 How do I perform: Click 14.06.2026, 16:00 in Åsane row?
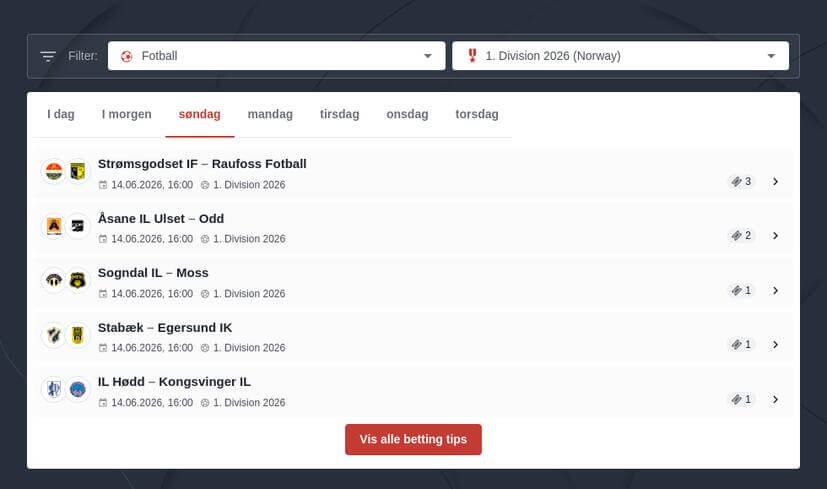152,239
